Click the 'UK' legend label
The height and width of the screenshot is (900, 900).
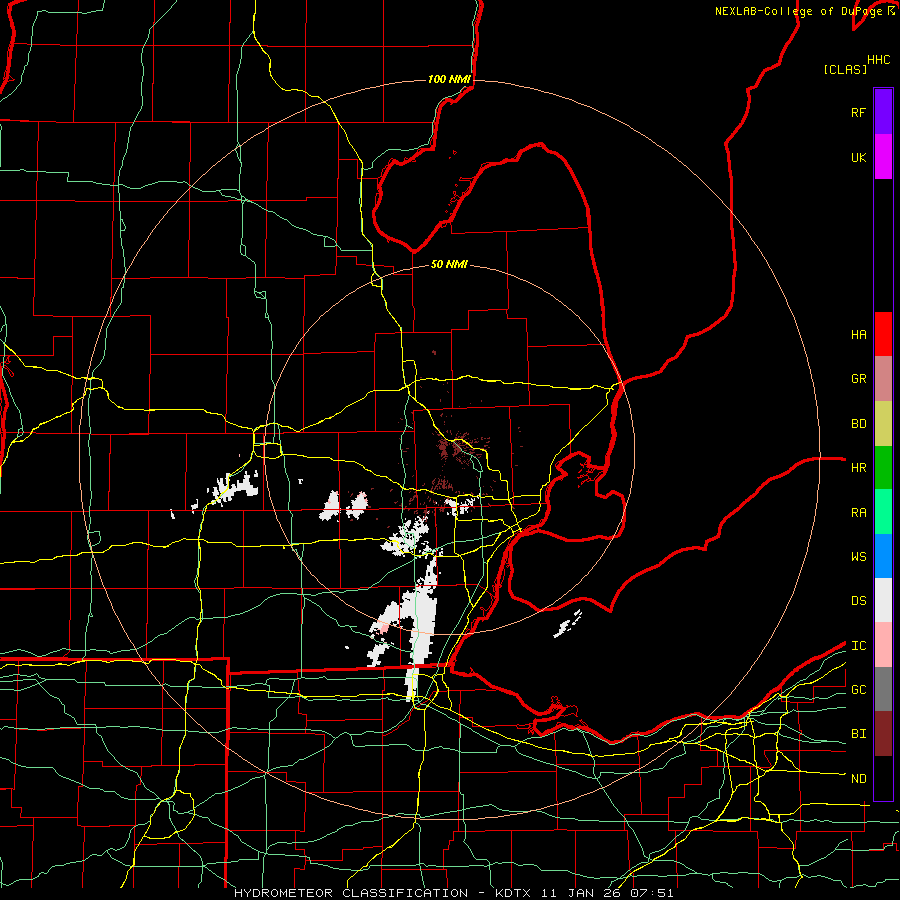[858, 157]
